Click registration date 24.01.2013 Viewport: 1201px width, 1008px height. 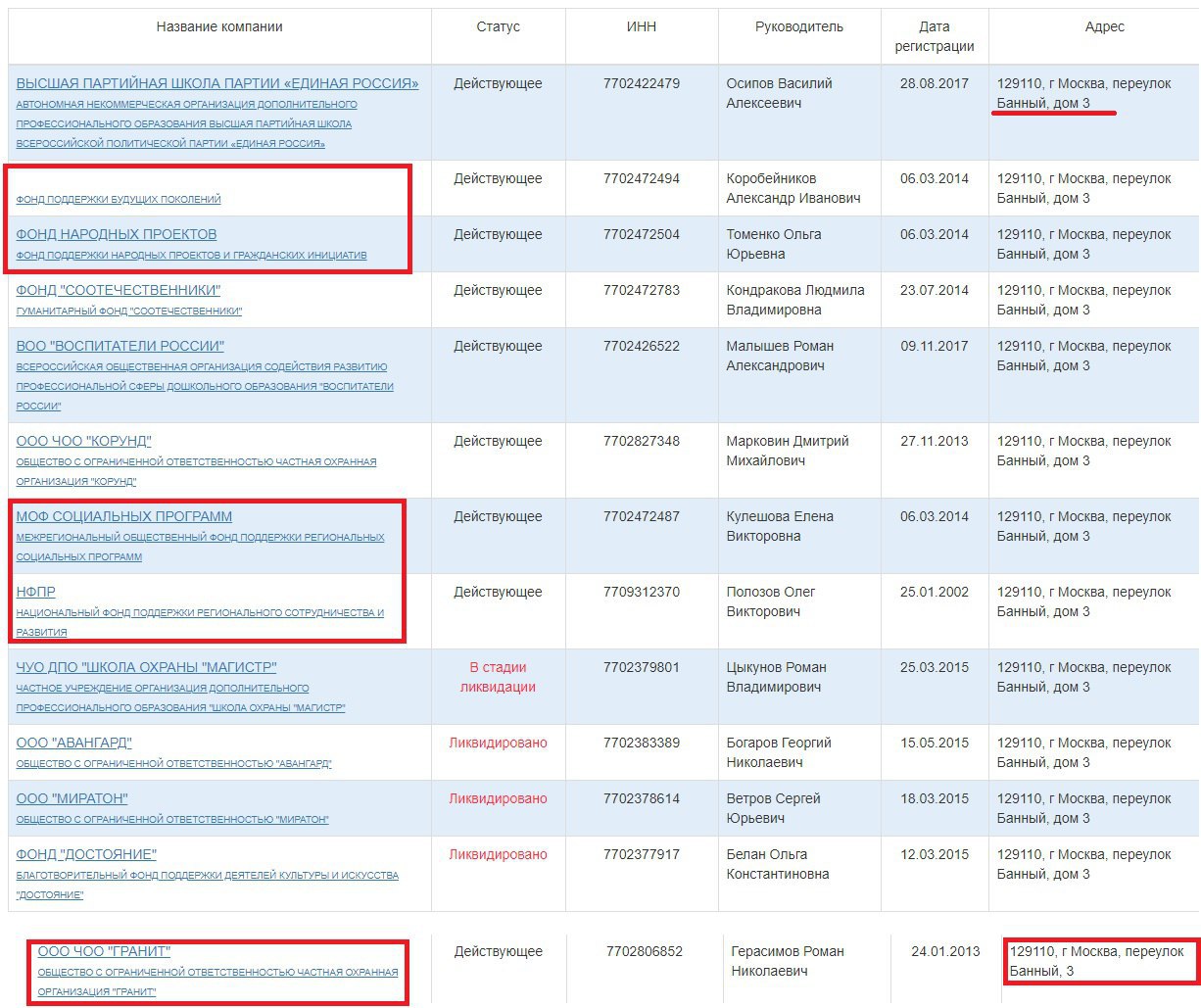pyautogui.click(x=945, y=951)
